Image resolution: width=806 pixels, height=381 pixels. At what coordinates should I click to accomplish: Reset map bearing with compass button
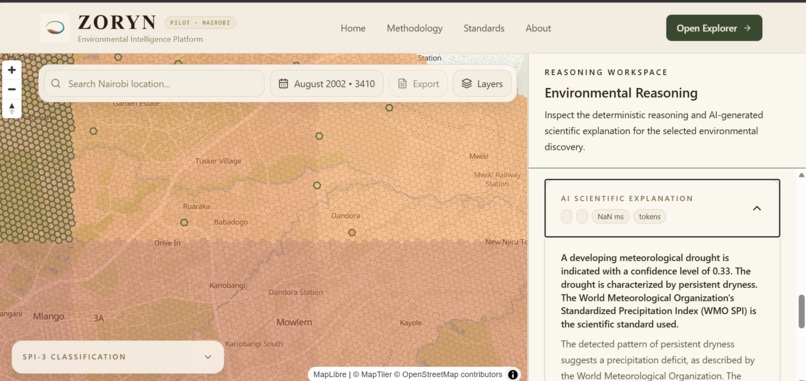pyautogui.click(x=12, y=108)
